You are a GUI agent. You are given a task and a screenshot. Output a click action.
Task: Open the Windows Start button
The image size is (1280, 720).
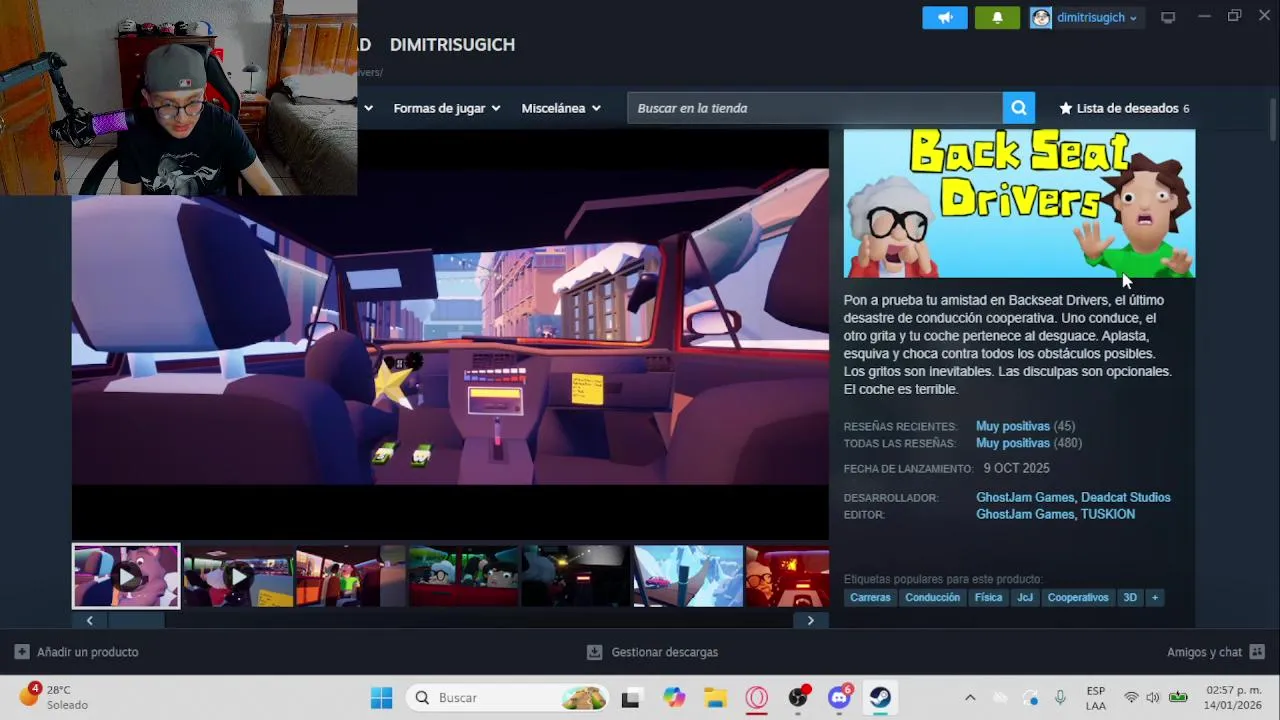(381, 698)
